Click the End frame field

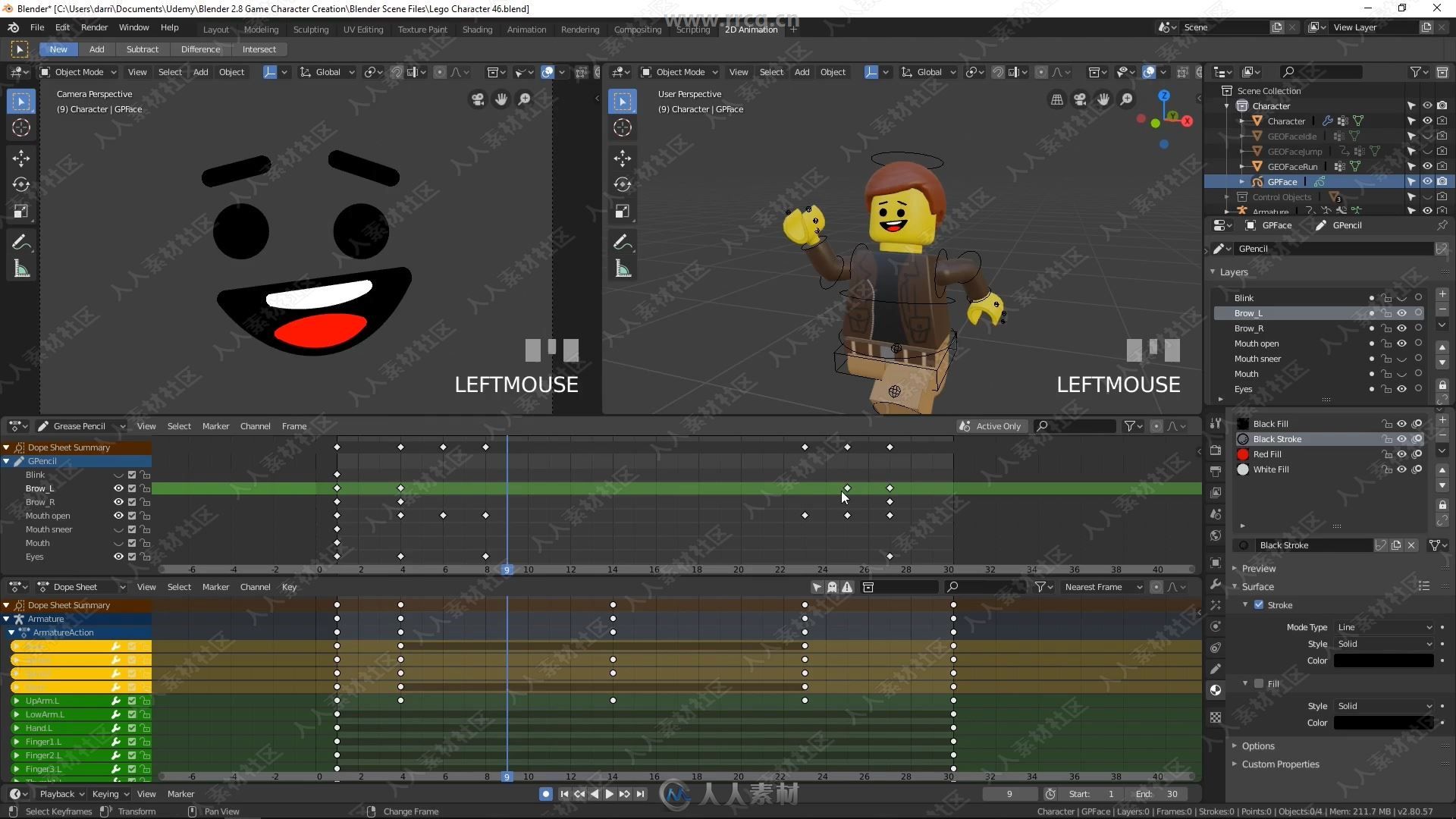pyautogui.click(x=1157, y=794)
